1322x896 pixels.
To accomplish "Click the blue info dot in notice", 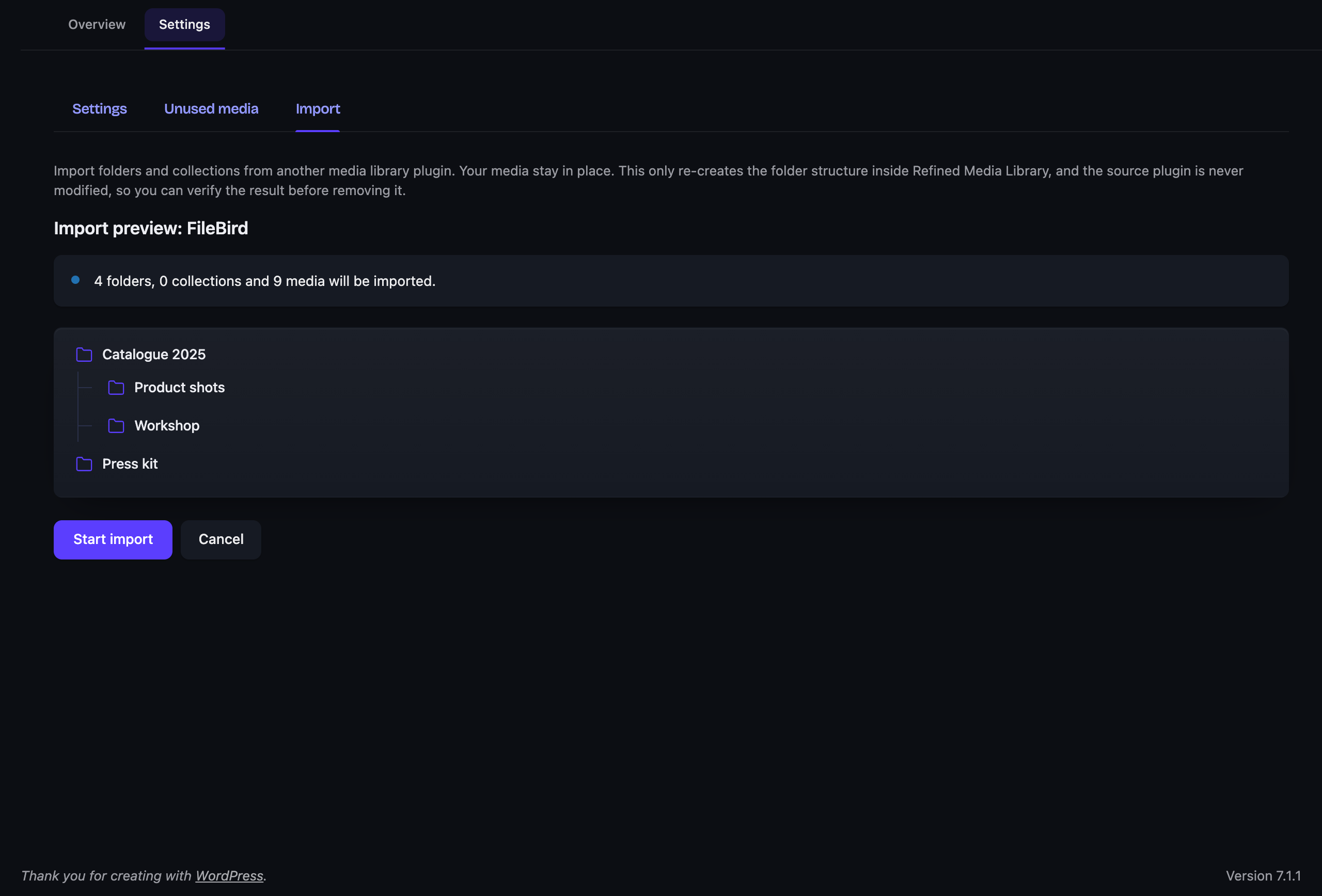I will tap(75, 280).
